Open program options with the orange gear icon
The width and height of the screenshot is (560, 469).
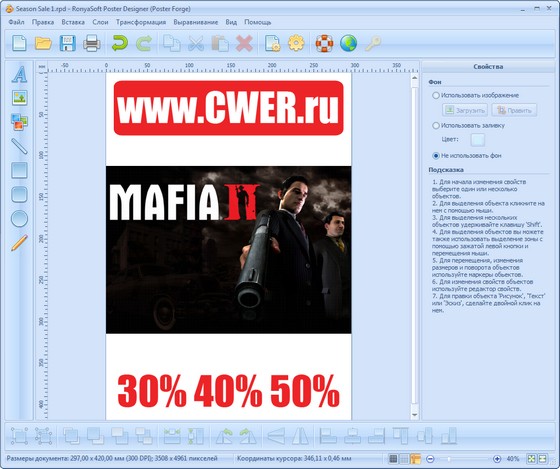[x=296, y=43]
